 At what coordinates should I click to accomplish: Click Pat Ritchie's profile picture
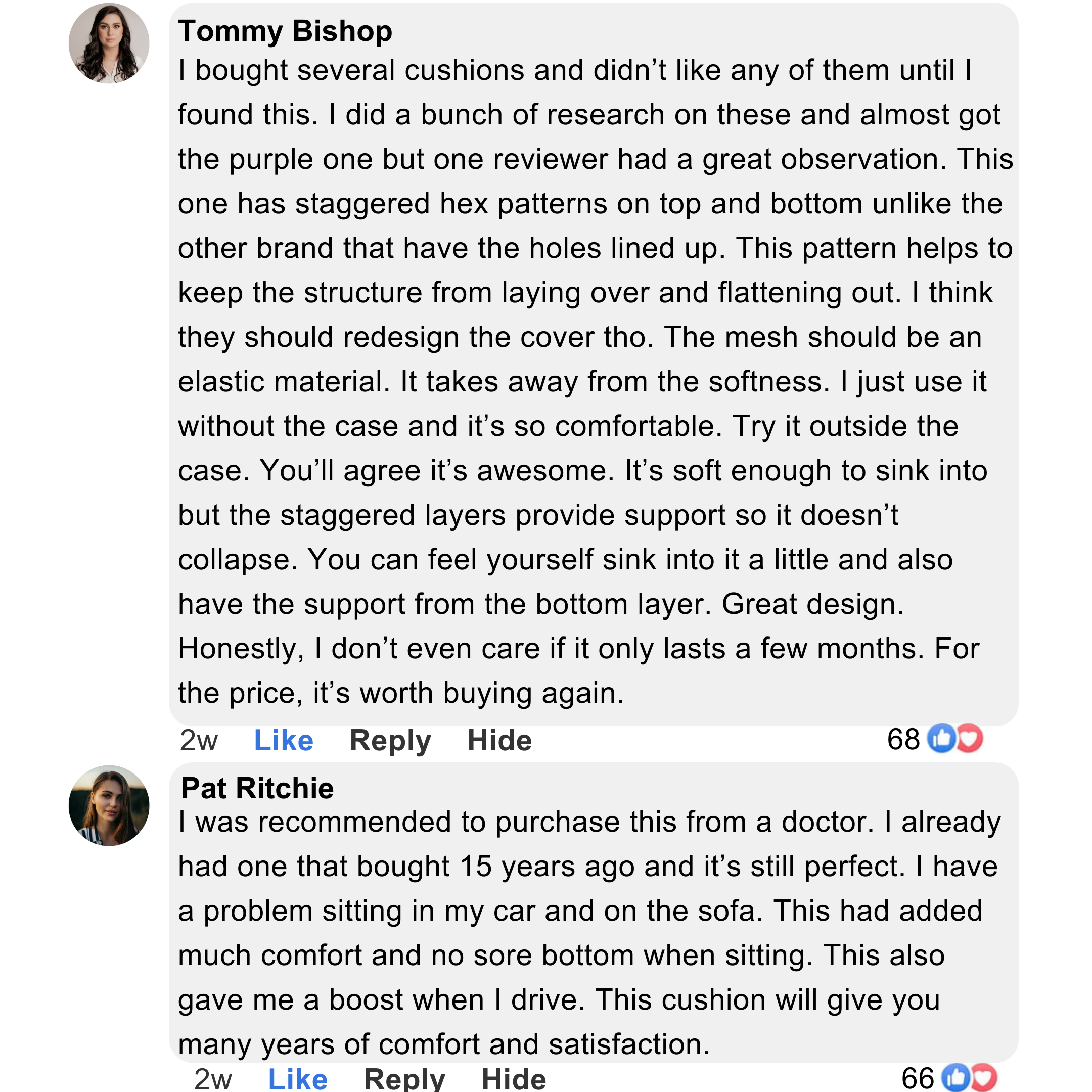pos(109,805)
